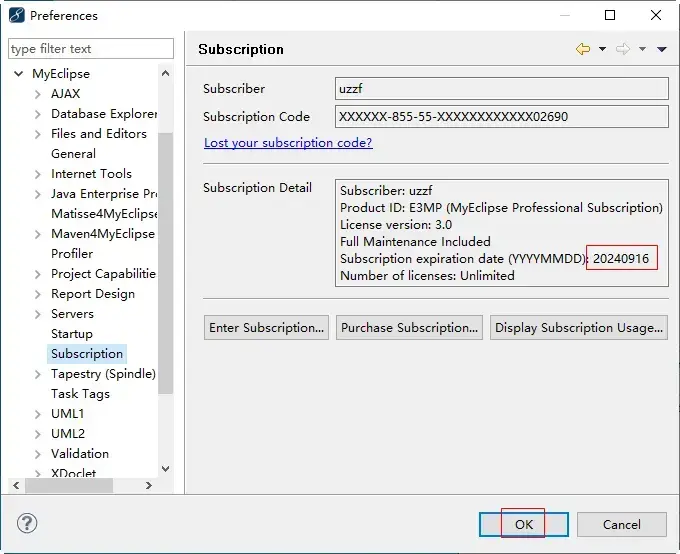680x554 pixels.
Task: Click the tree scroll right arrow
Action: tap(149, 485)
